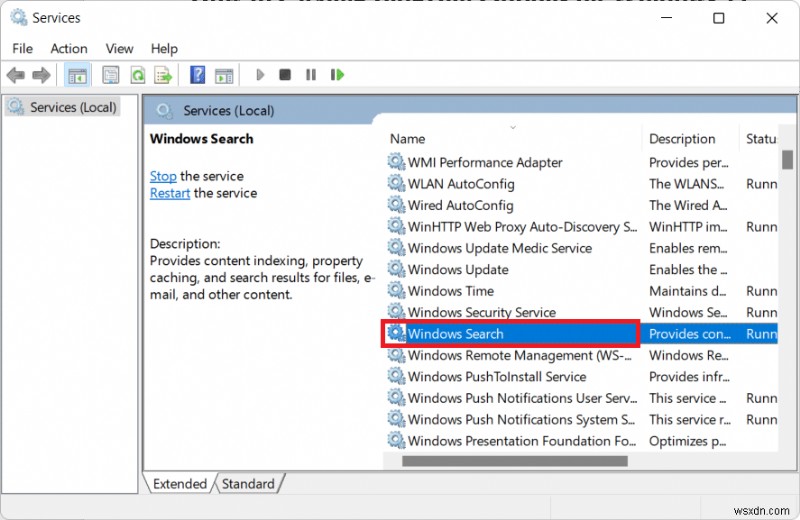Click the Restart the service link
Screen dimensions: 800x520
(x=170, y=193)
